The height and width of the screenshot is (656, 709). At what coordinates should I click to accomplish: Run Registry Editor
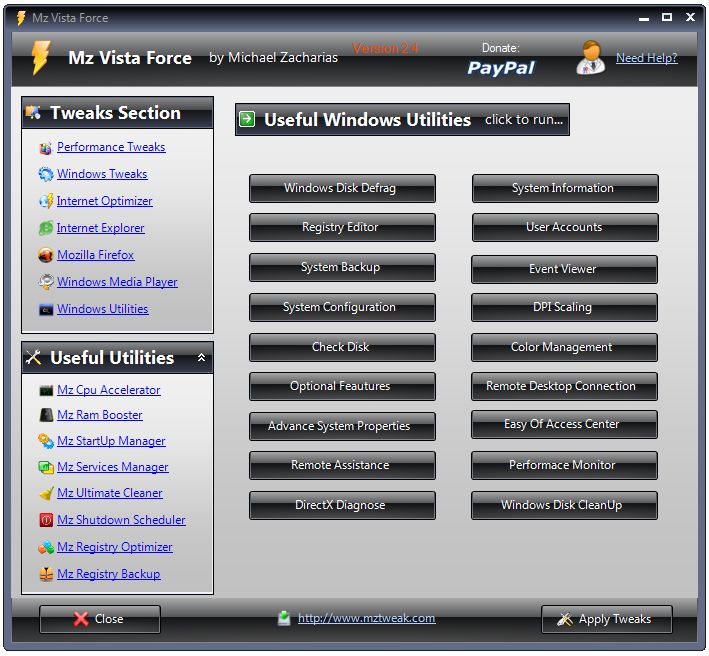click(x=342, y=227)
